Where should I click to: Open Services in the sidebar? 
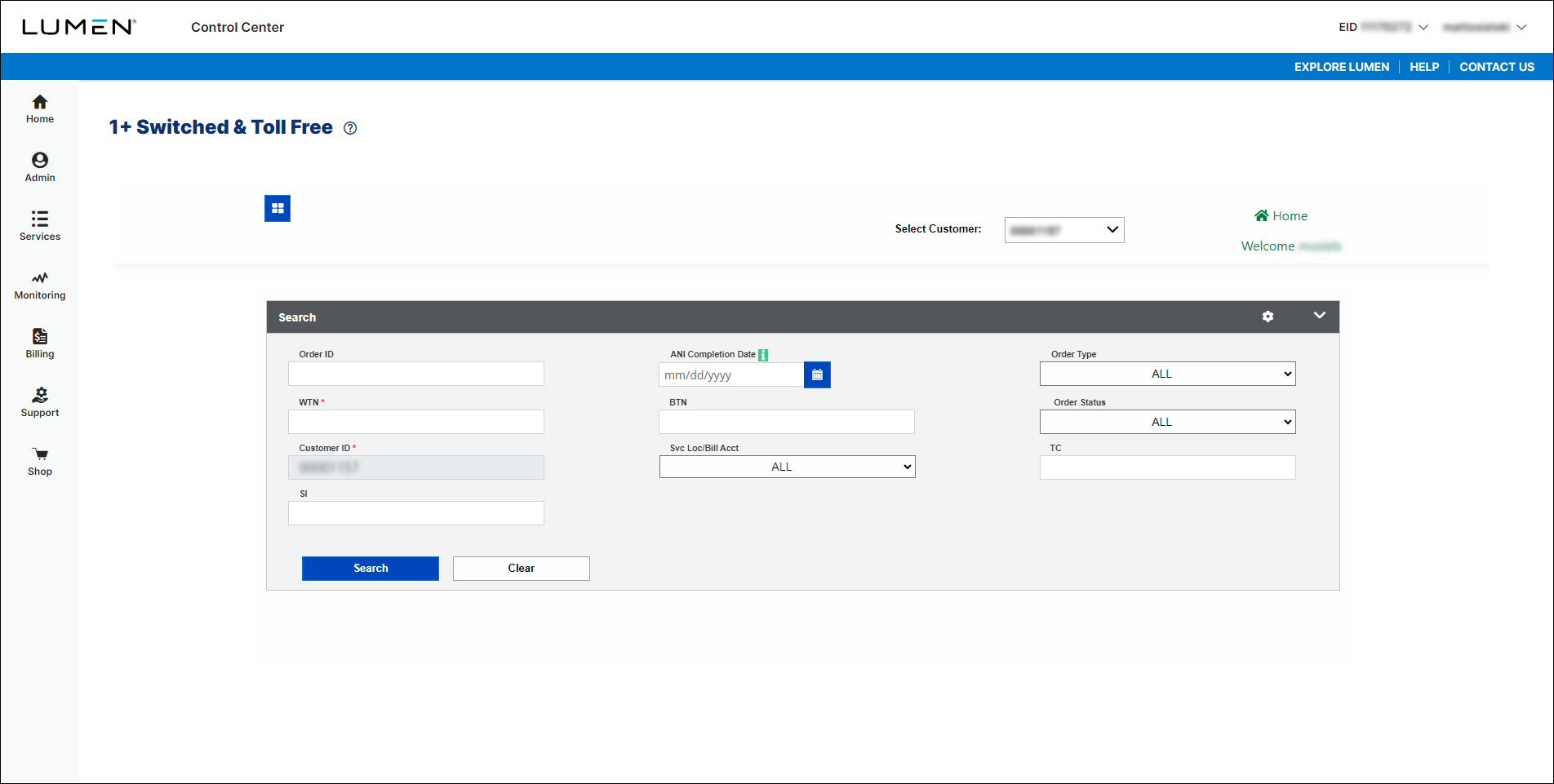pyautogui.click(x=39, y=224)
